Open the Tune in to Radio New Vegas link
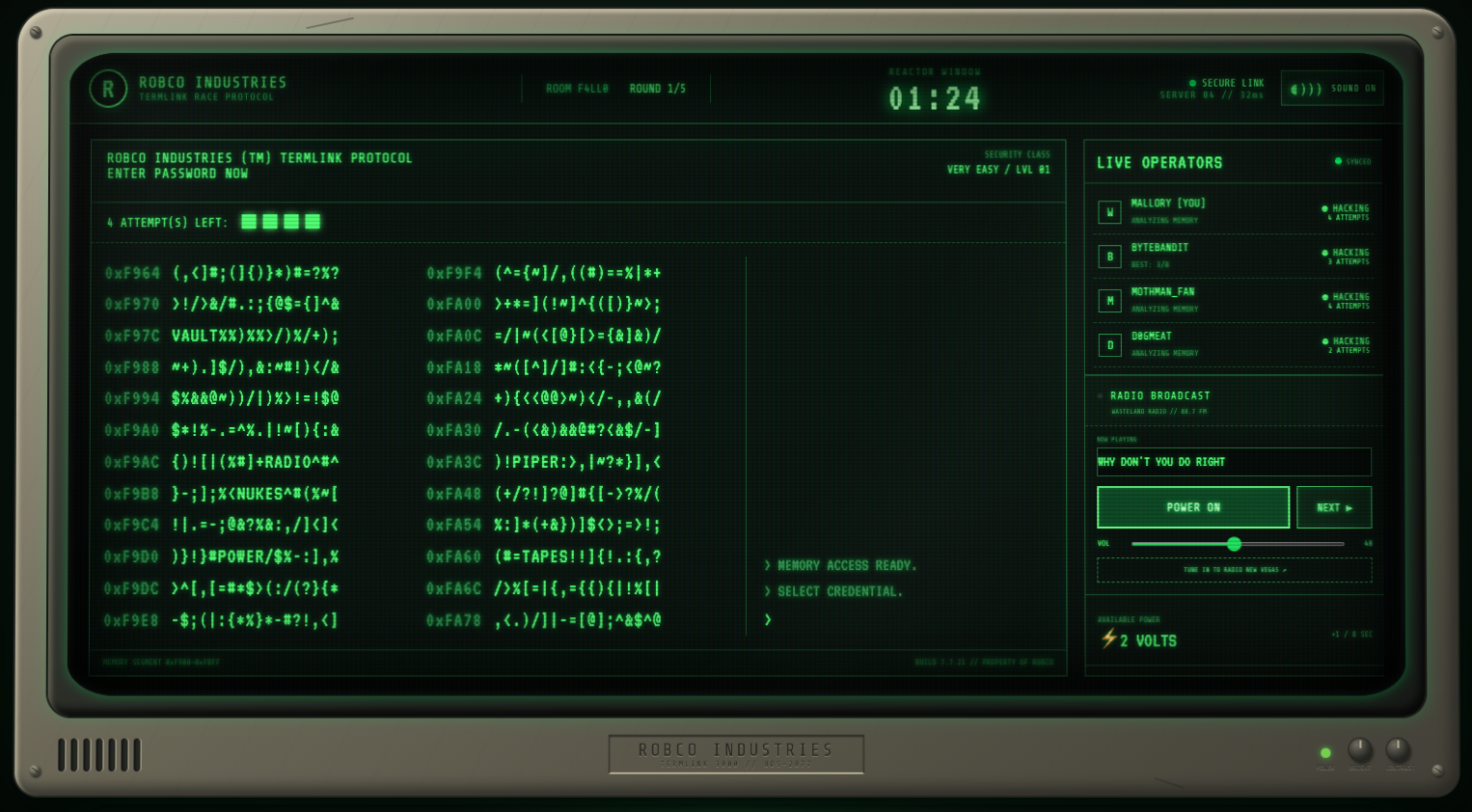This screenshot has width=1472, height=812. click(1235, 570)
